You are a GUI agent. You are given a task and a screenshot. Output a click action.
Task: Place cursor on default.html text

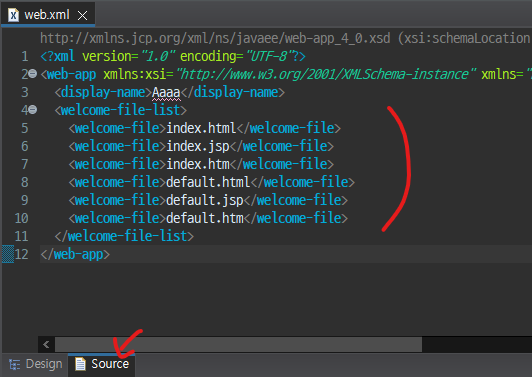click(x=208, y=182)
